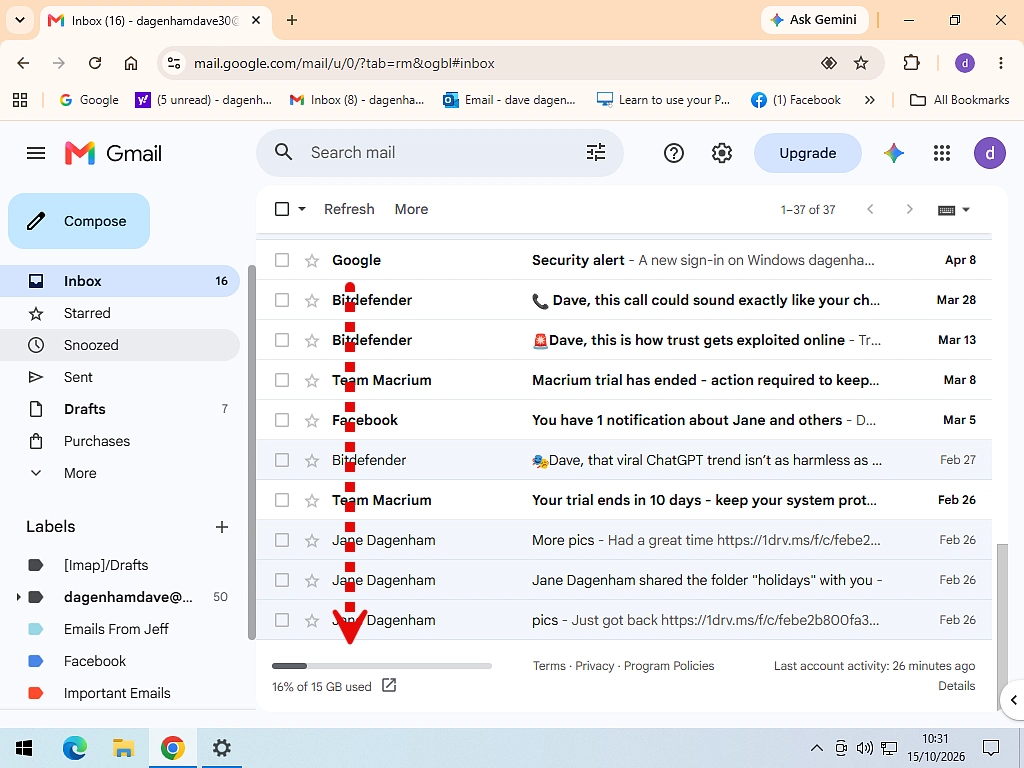Viewport: 1024px width, 768px height.
Task: Open Drafts folder
Action: [120, 409]
